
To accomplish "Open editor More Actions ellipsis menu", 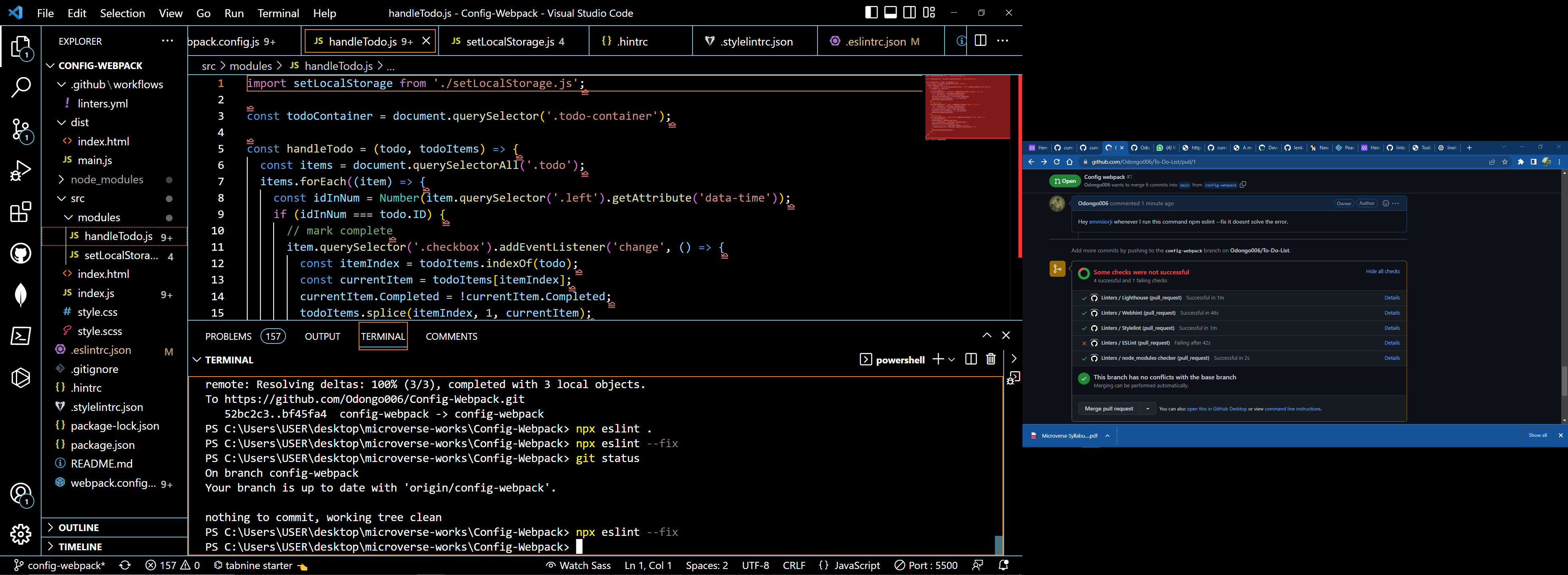I will point(1002,41).
